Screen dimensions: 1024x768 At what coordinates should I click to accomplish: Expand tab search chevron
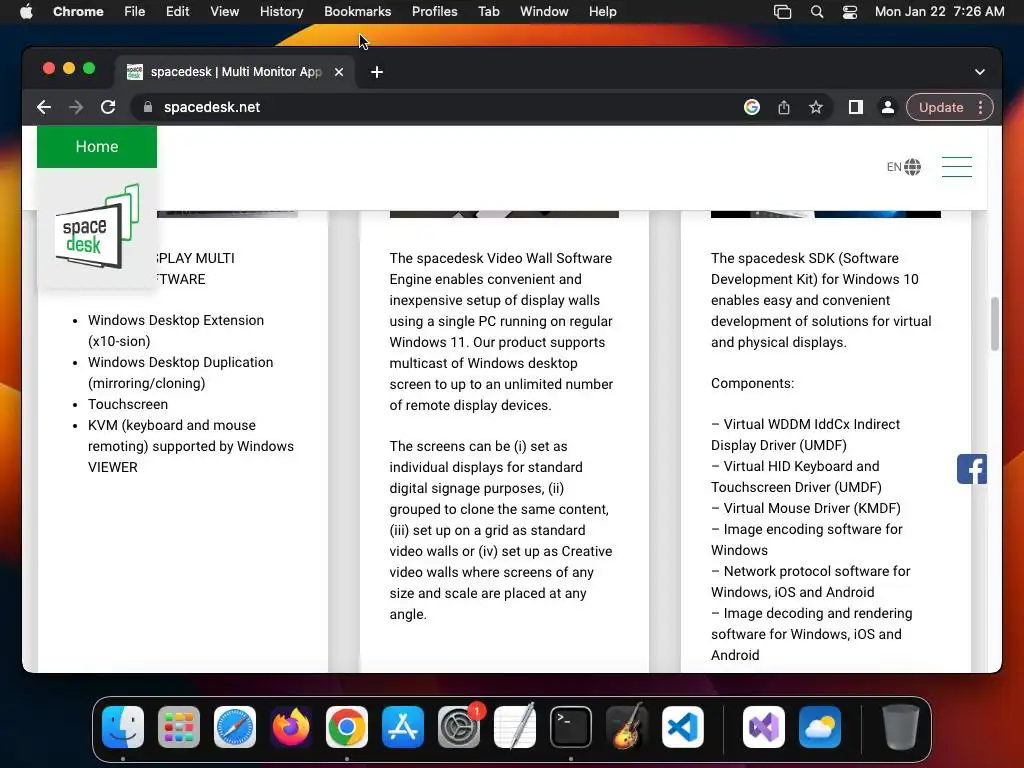(x=980, y=72)
